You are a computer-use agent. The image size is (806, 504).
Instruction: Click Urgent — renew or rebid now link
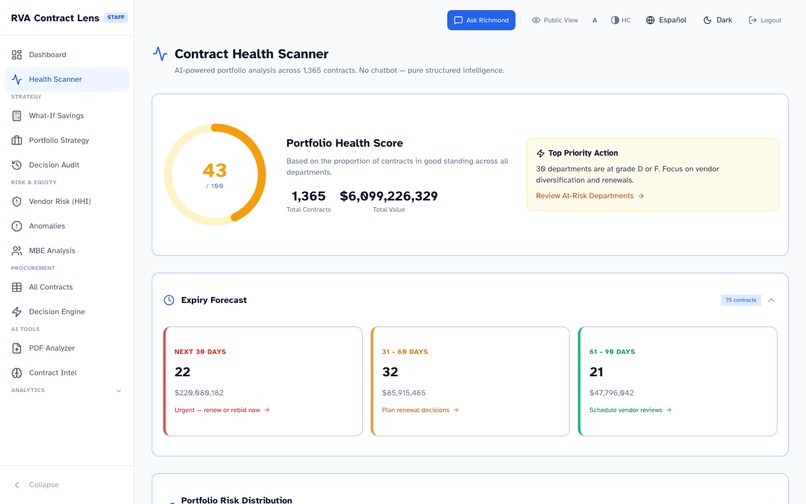(x=222, y=410)
